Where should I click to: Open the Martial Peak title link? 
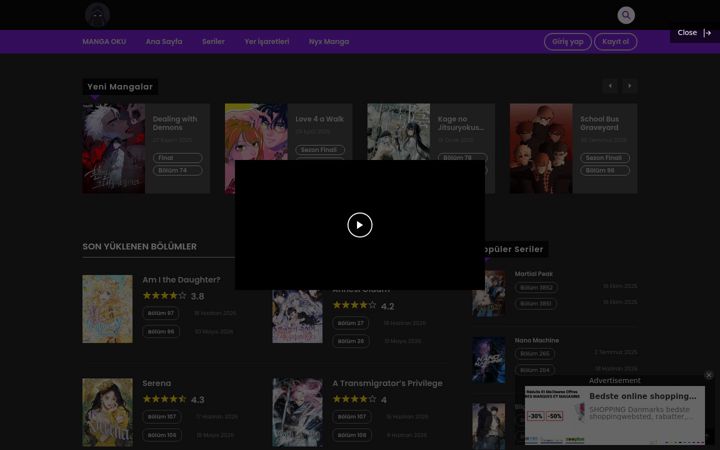534,274
